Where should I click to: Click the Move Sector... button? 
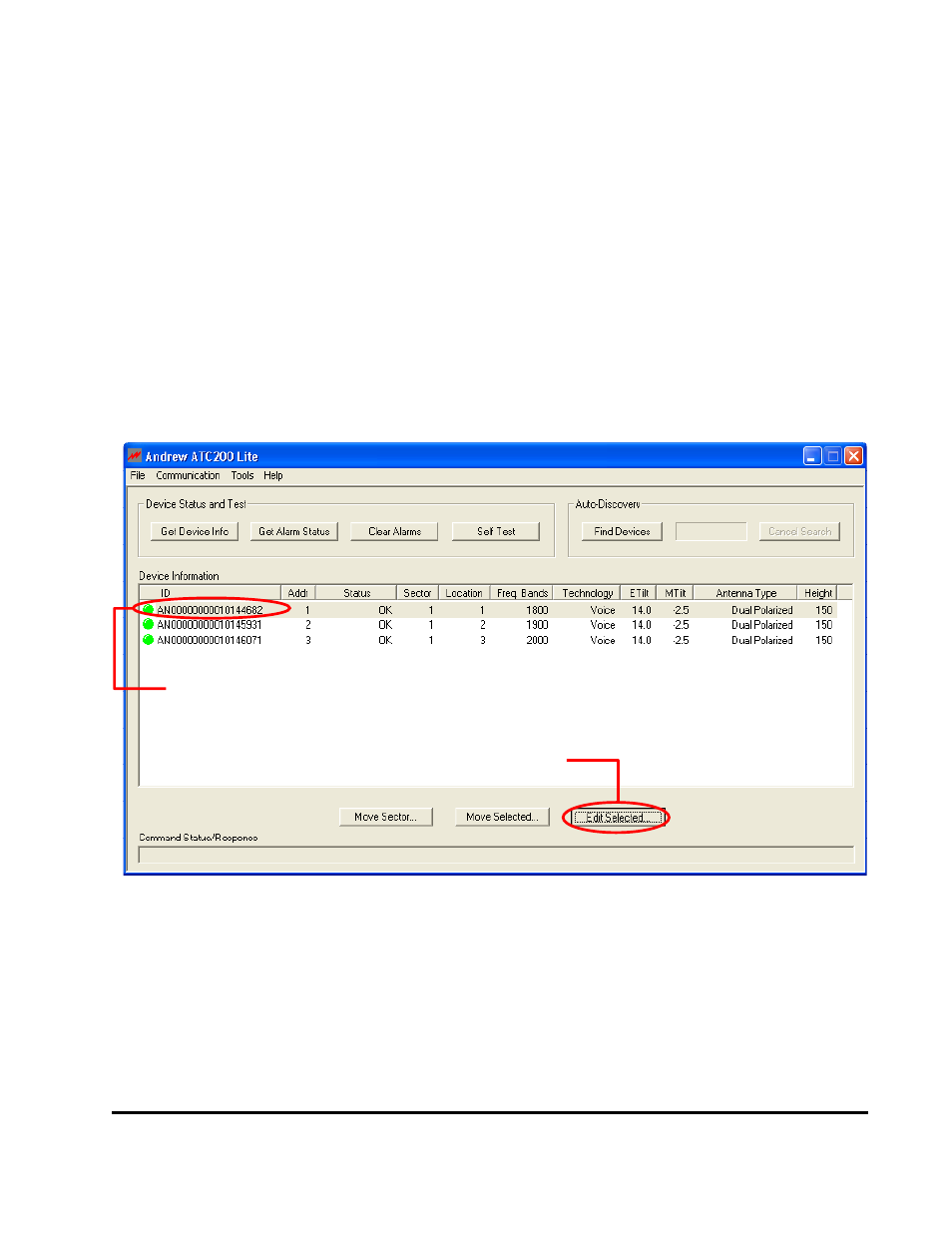coord(385,817)
